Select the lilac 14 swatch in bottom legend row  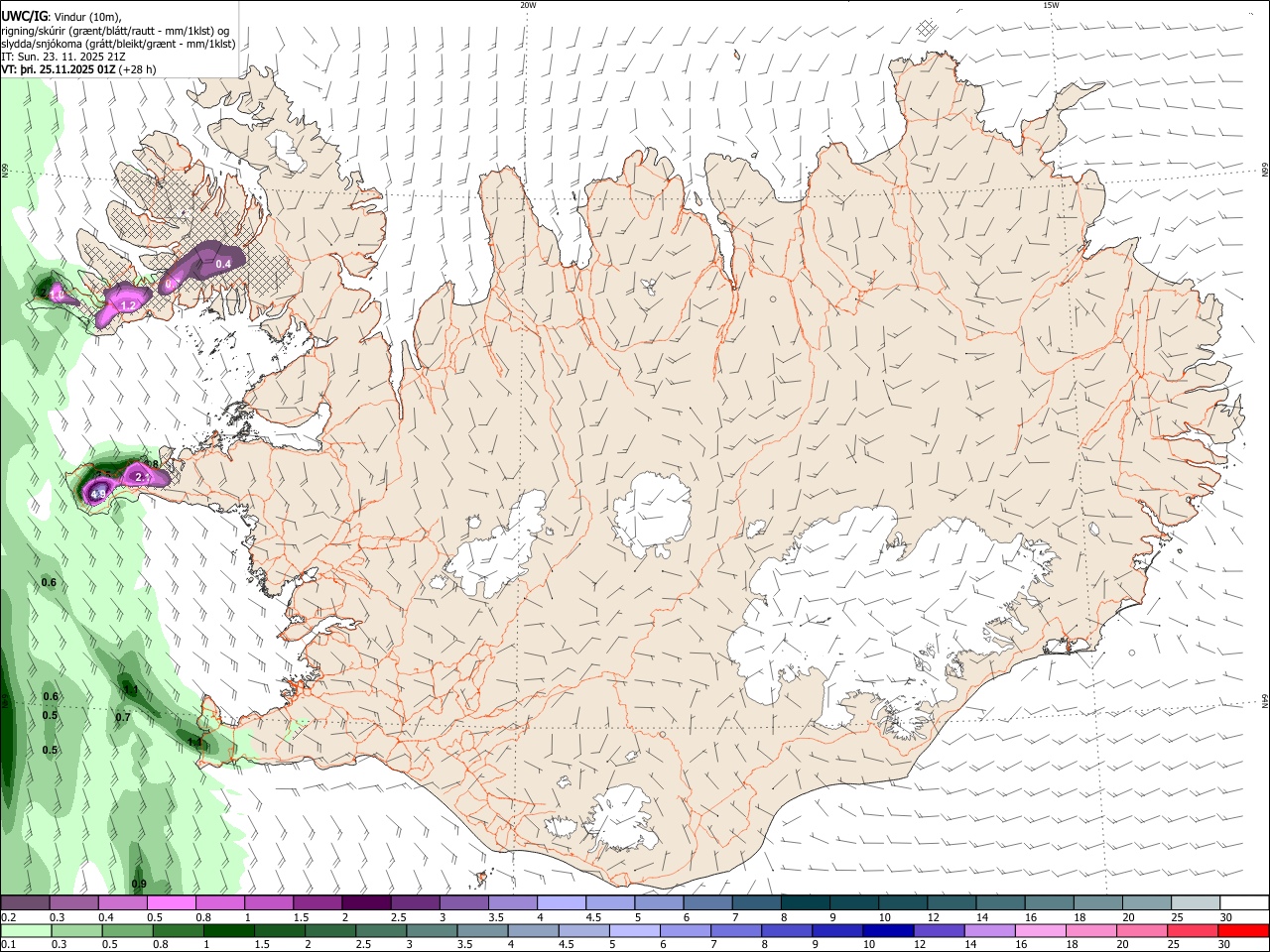click(x=988, y=931)
